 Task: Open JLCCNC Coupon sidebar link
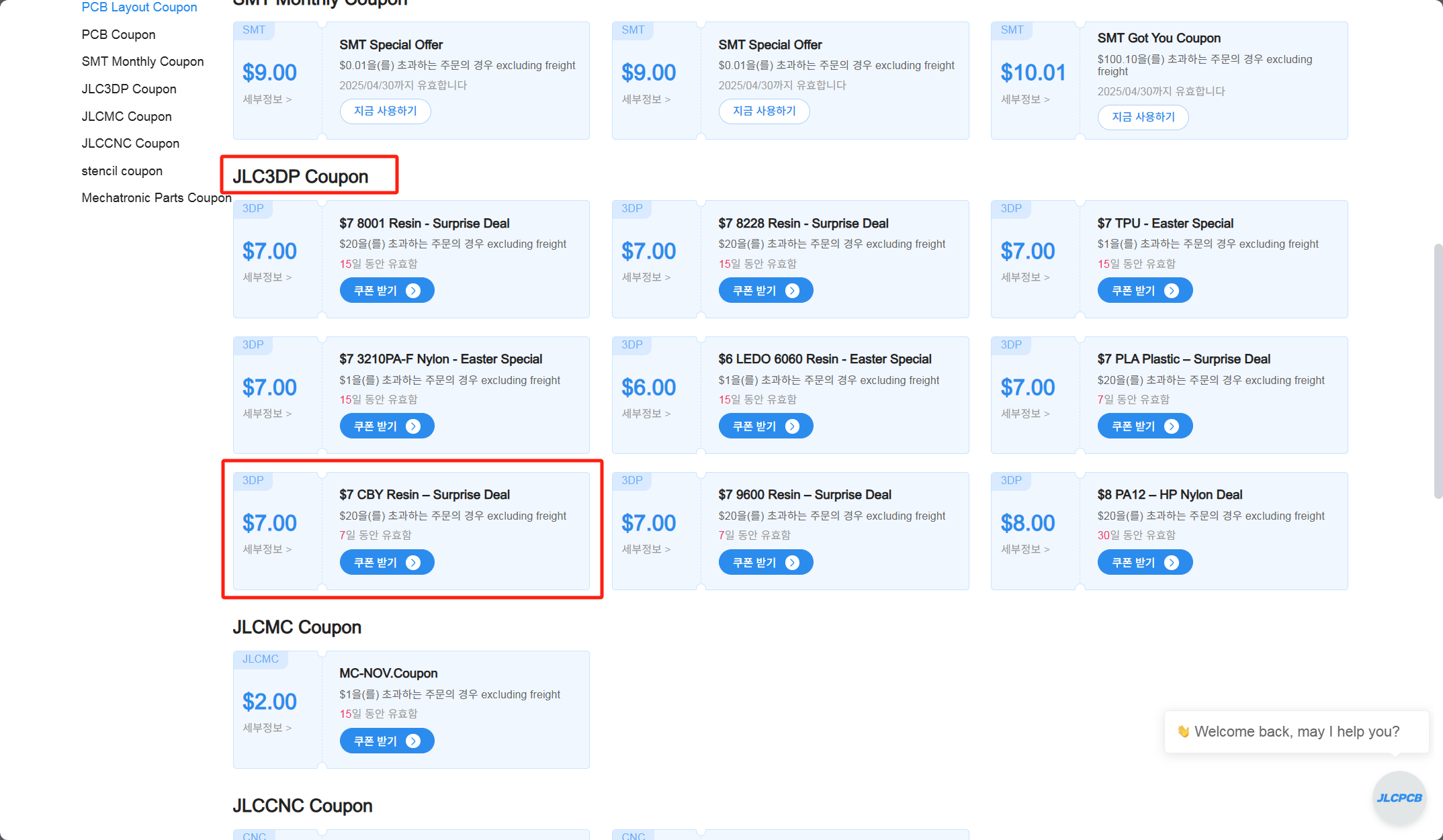point(130,143)
